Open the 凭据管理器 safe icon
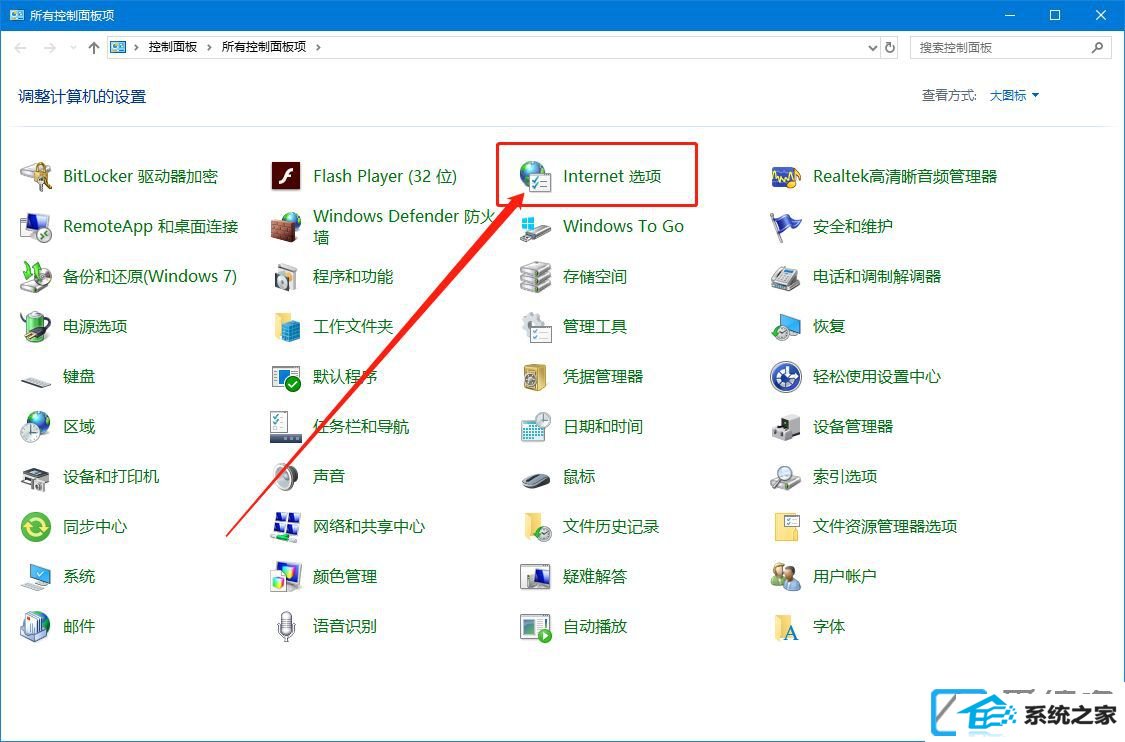This screenshot has height=742, width=1125. pyautogui.click(x=536, y=377)
